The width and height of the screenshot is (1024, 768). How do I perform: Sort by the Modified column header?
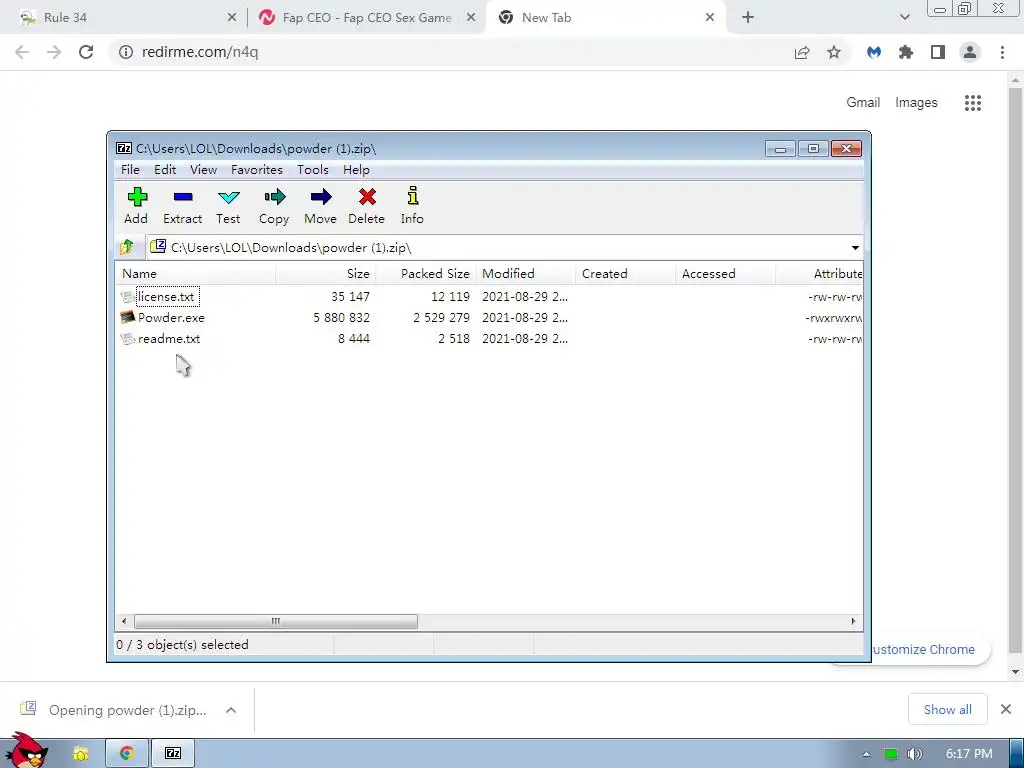tap(526, 274)
